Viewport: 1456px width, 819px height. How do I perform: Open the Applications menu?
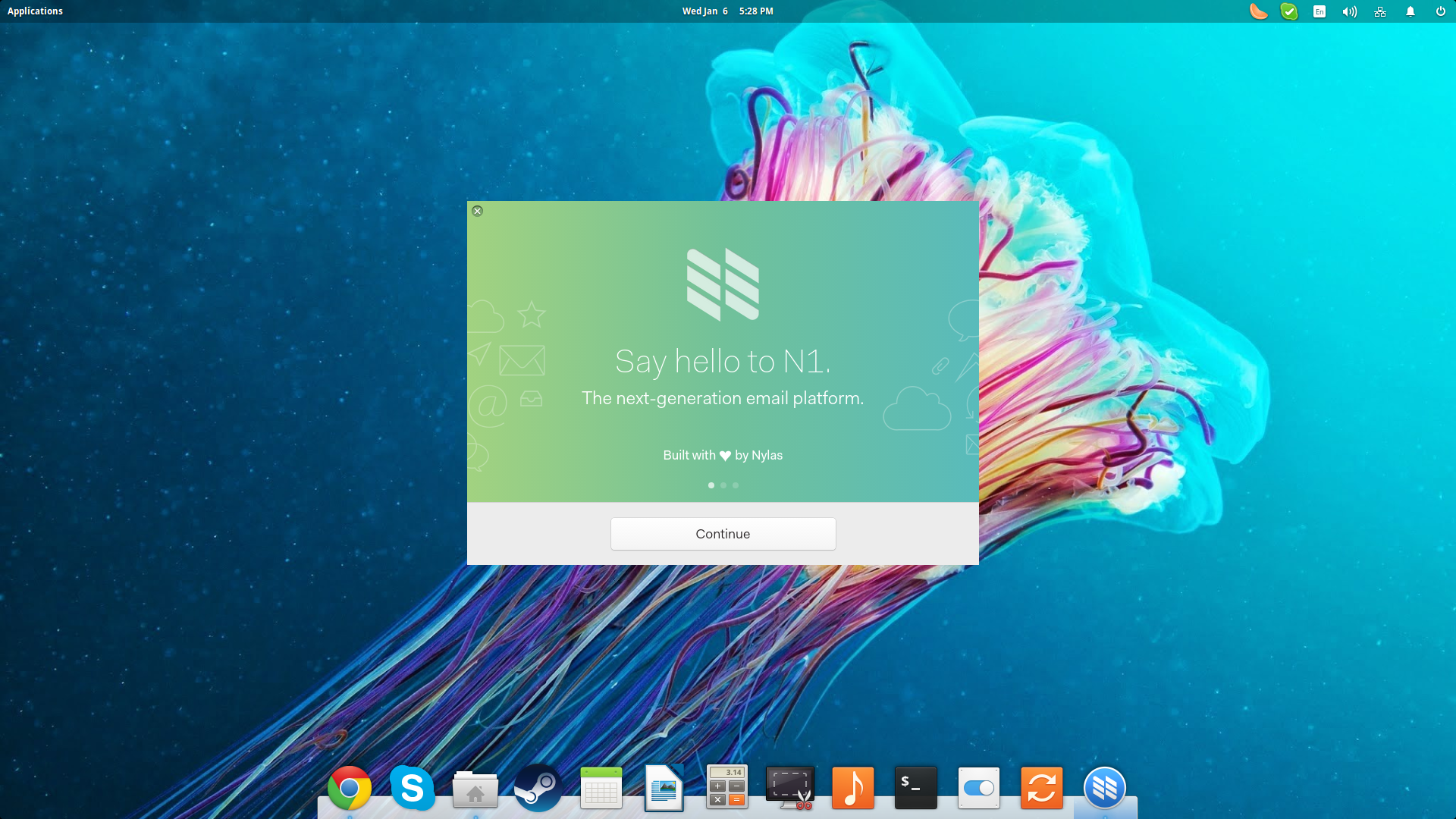click(x=35, y=11)
